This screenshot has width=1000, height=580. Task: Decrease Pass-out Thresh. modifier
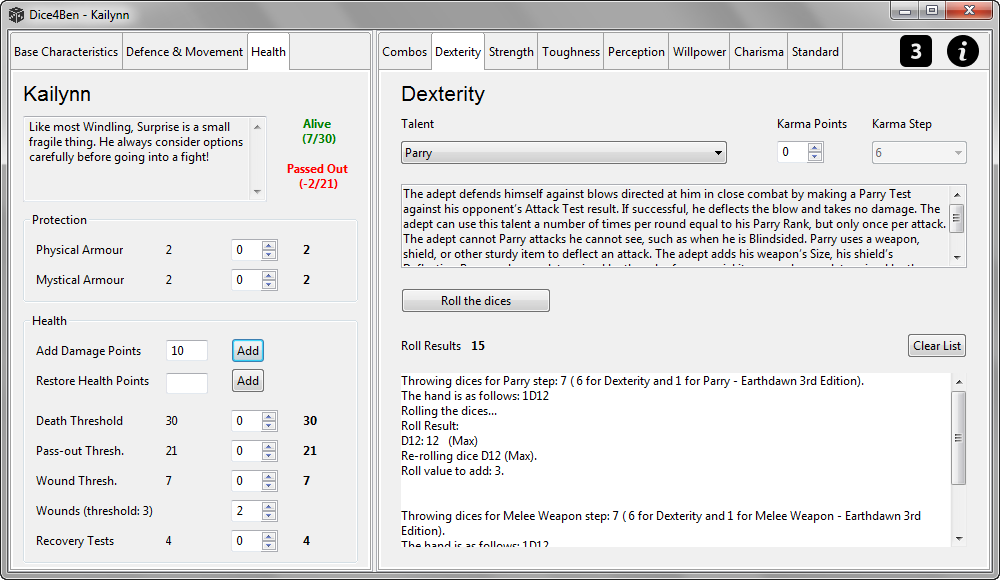[x=268, y=455]
